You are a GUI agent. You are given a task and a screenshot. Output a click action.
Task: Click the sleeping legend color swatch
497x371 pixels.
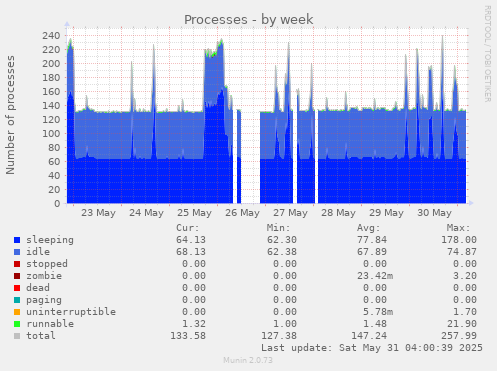[17, 240]
